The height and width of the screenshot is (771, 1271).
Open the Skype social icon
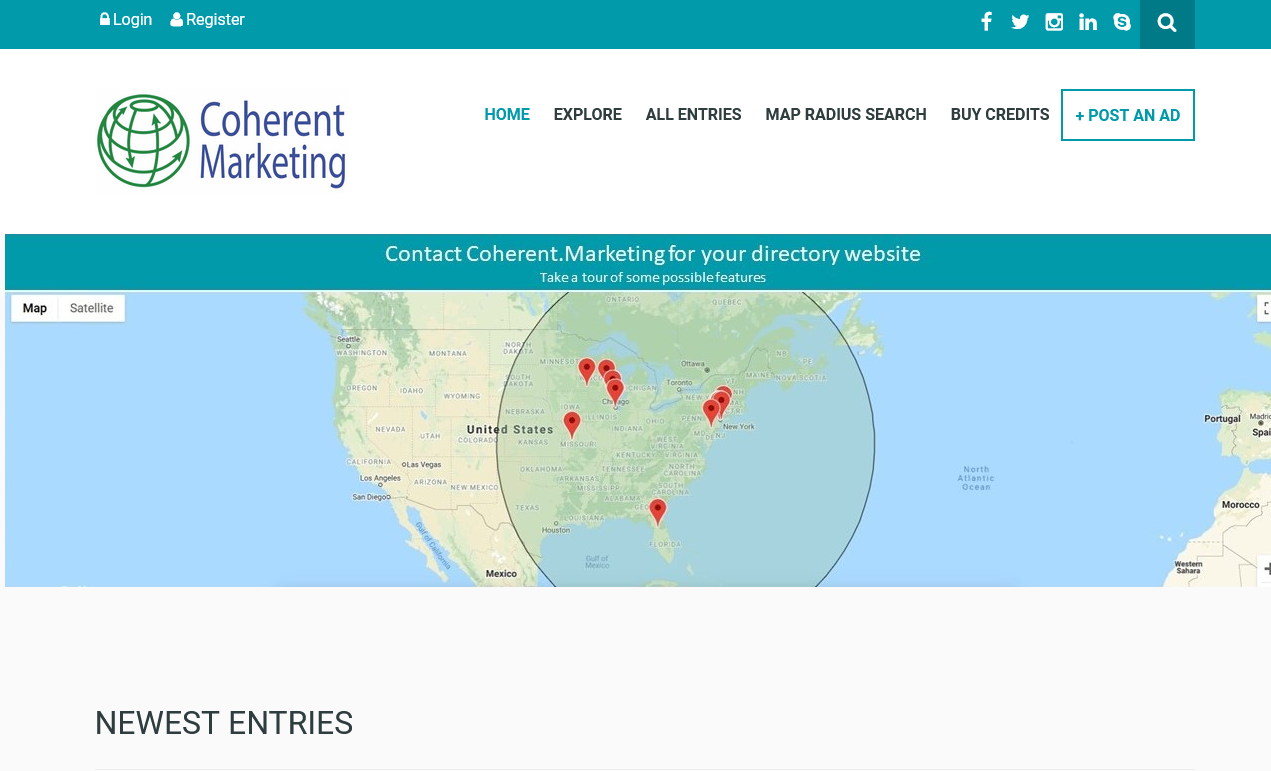tap(1122, 22)
